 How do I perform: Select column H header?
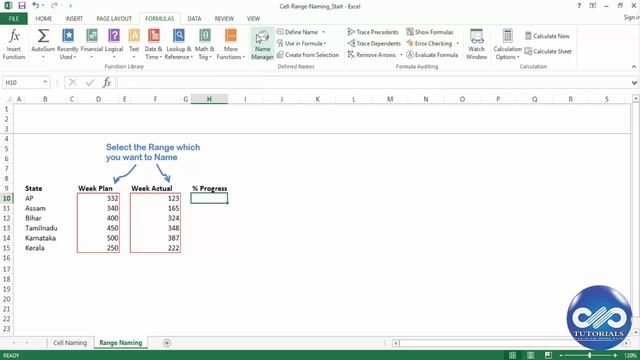pyautogui.click(x=209, y=99)
